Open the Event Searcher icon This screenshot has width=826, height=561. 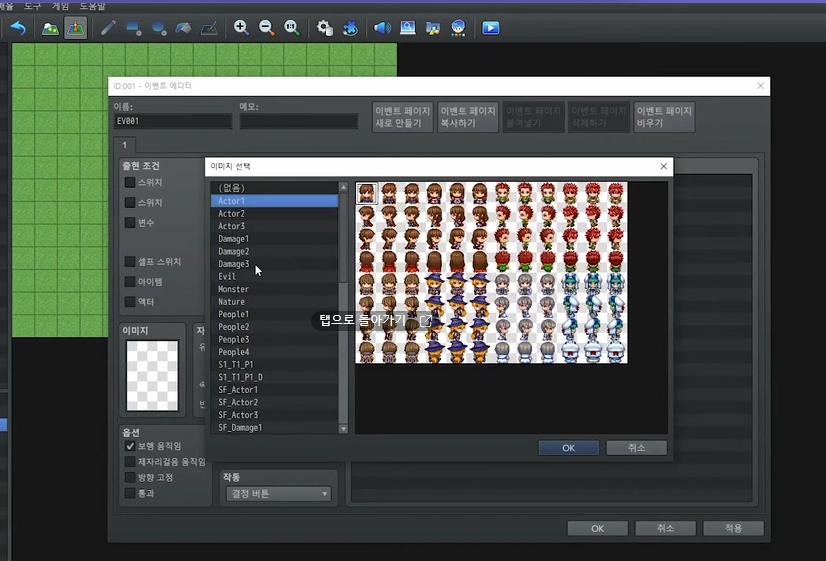408,28
